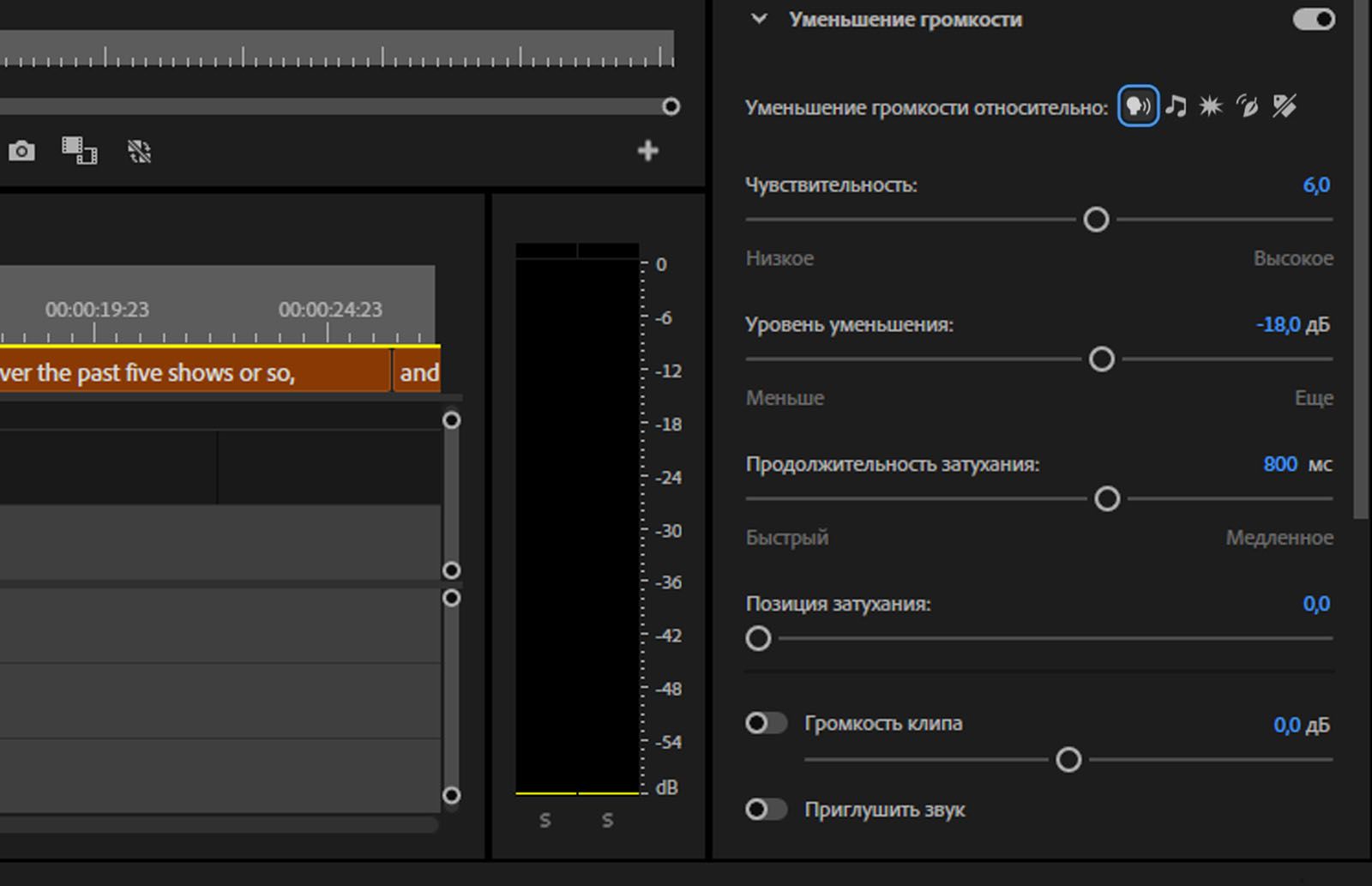
Task: Click the Уровень уменьшения slider handle
Action: [1102, 359]
